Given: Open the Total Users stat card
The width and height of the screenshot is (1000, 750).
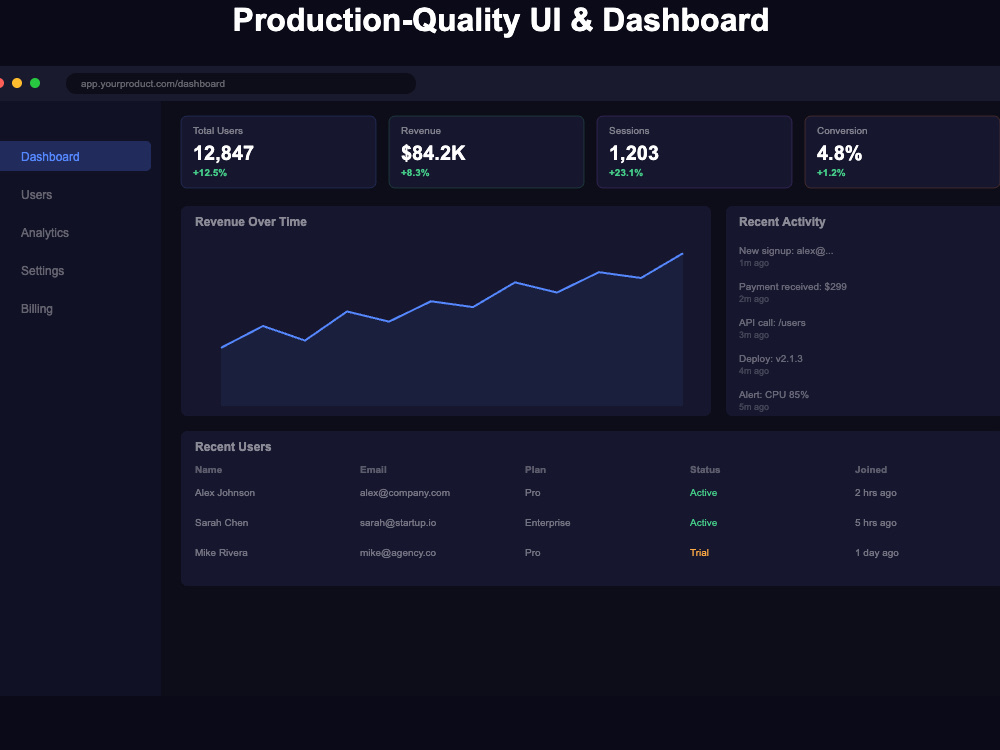Looking at the screenshot, I should pos(279,152).
